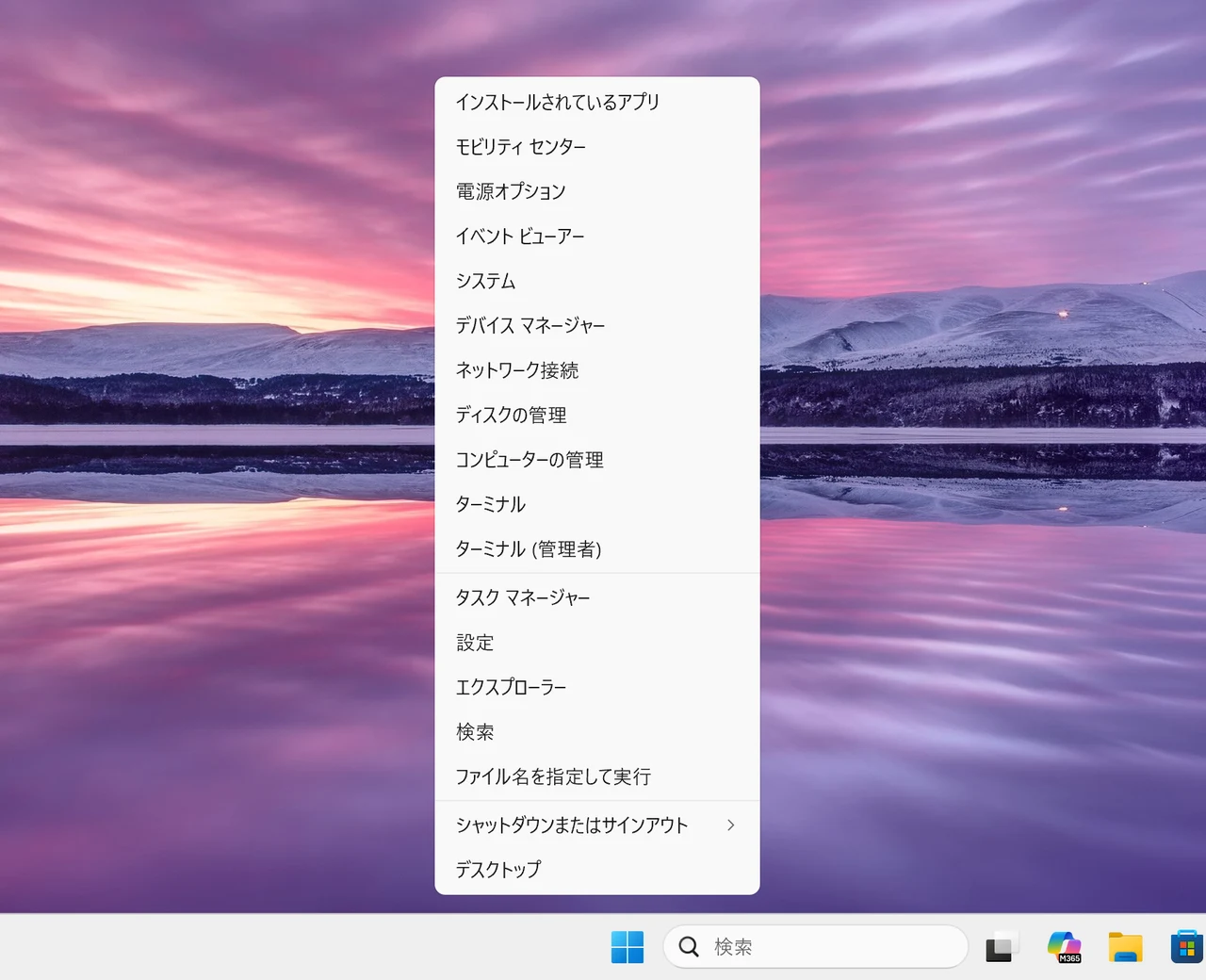Open 電源オプション
The width and height of the screenshot is (1206, 980).
coord(597,191)
